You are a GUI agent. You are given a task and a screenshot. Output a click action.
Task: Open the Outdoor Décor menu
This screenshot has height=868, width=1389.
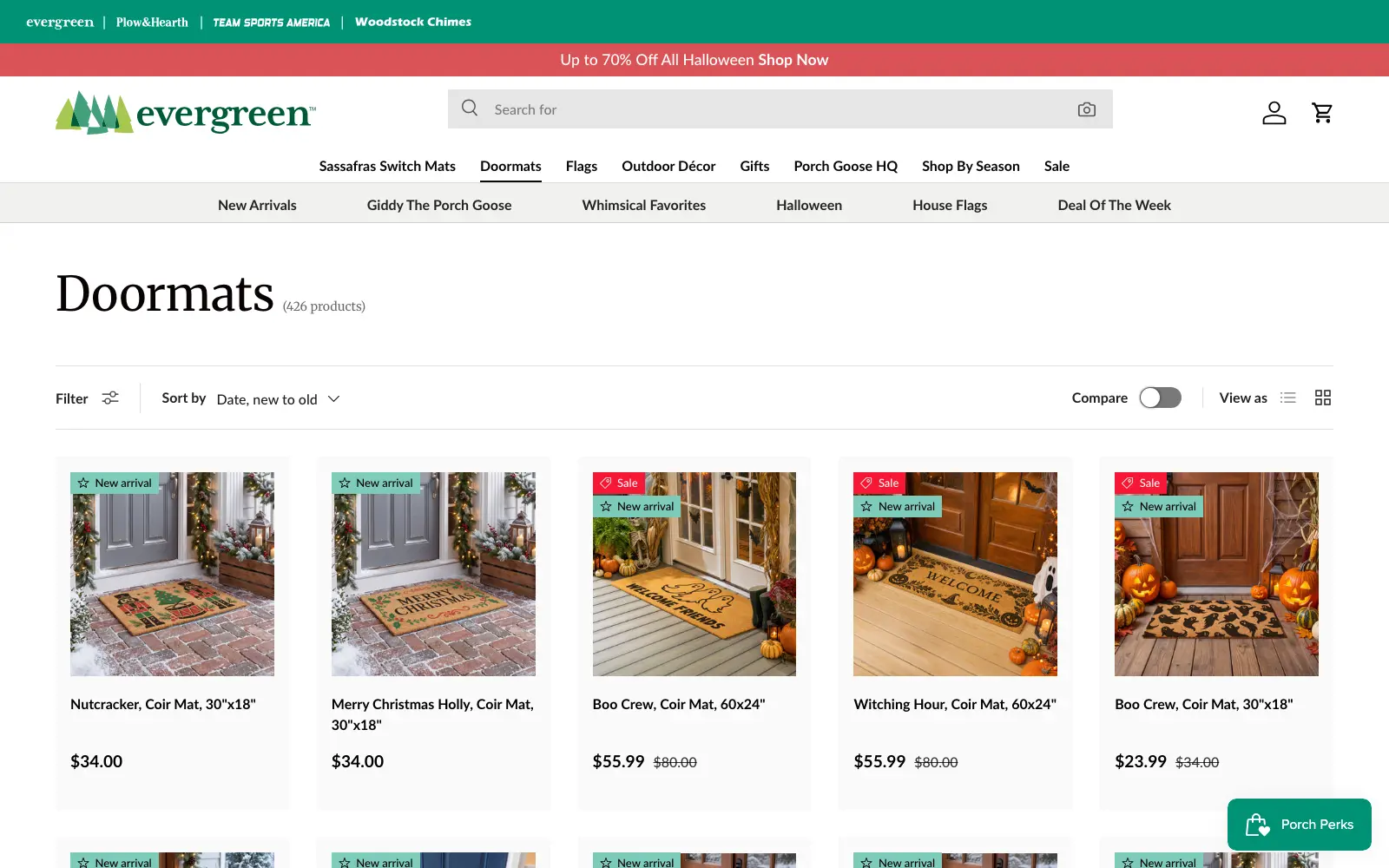pos(668,166)
